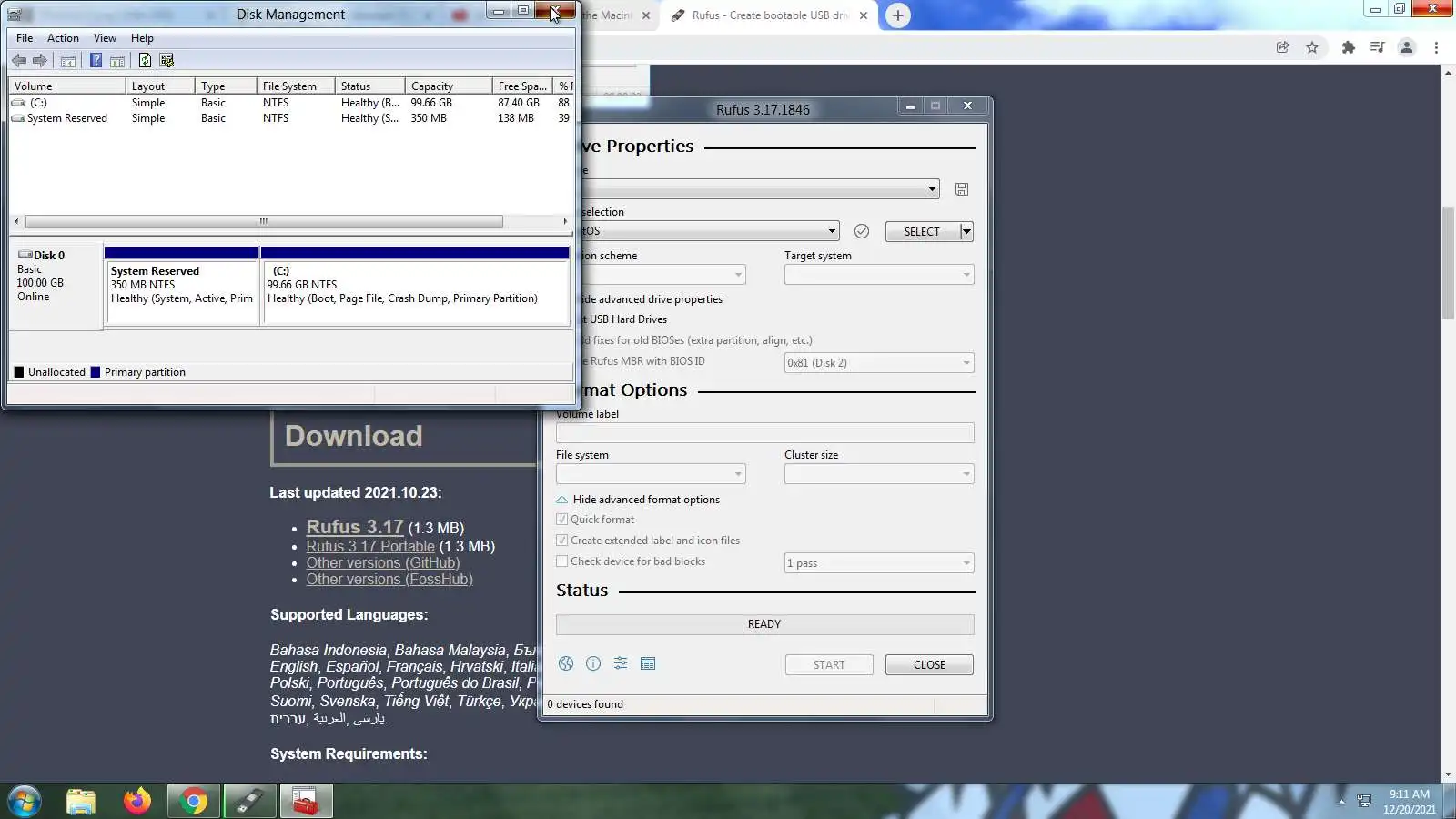
Task: Click the CLOSE button in Rufus
Action: pos(929,665)
